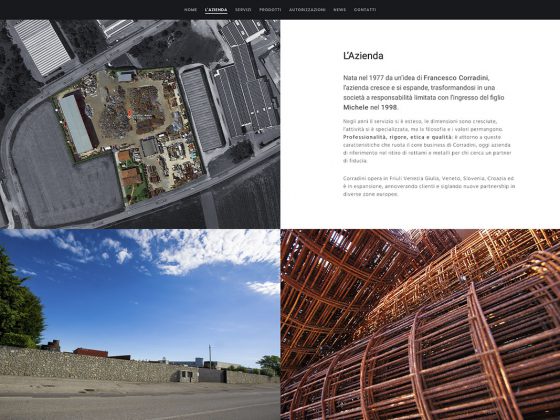Open the Autorizzazioni menu item
Viewport: 560px width, 420px height.
tap(307, 10)
